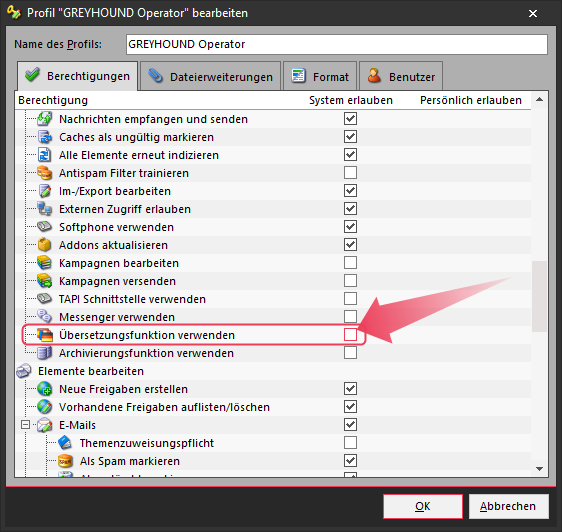Image resolution: width=562 pixels, height=532 pixels.
Task: Tick the Kampagnen bearbeiten checkbox
Action: [350, 263]
